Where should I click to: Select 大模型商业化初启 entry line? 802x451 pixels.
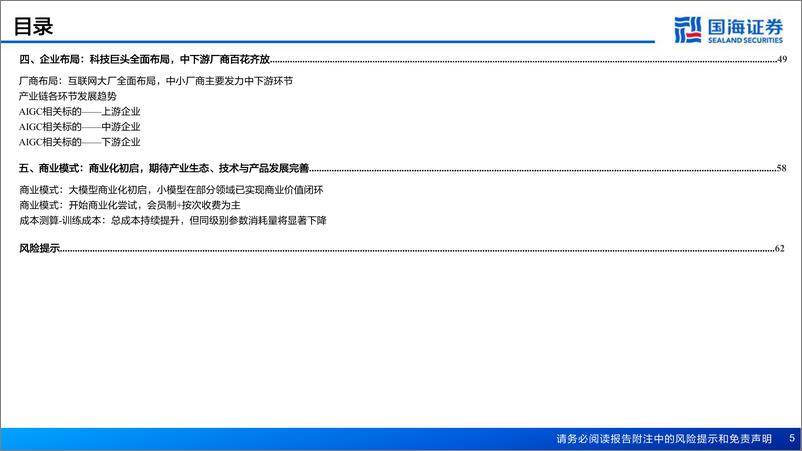pyautogui.click(x=171, y=190)
